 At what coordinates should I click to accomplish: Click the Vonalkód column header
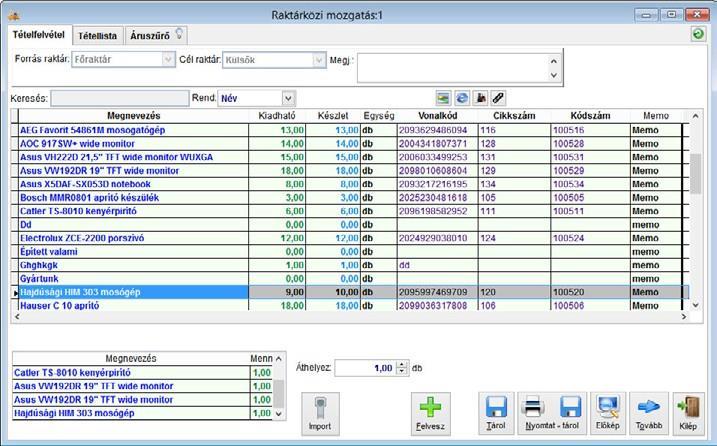(438, 116)
